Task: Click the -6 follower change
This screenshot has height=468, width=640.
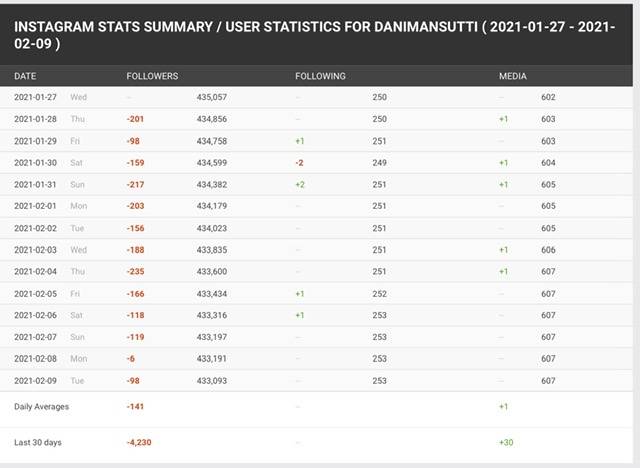Action: (x=131, y=359)
